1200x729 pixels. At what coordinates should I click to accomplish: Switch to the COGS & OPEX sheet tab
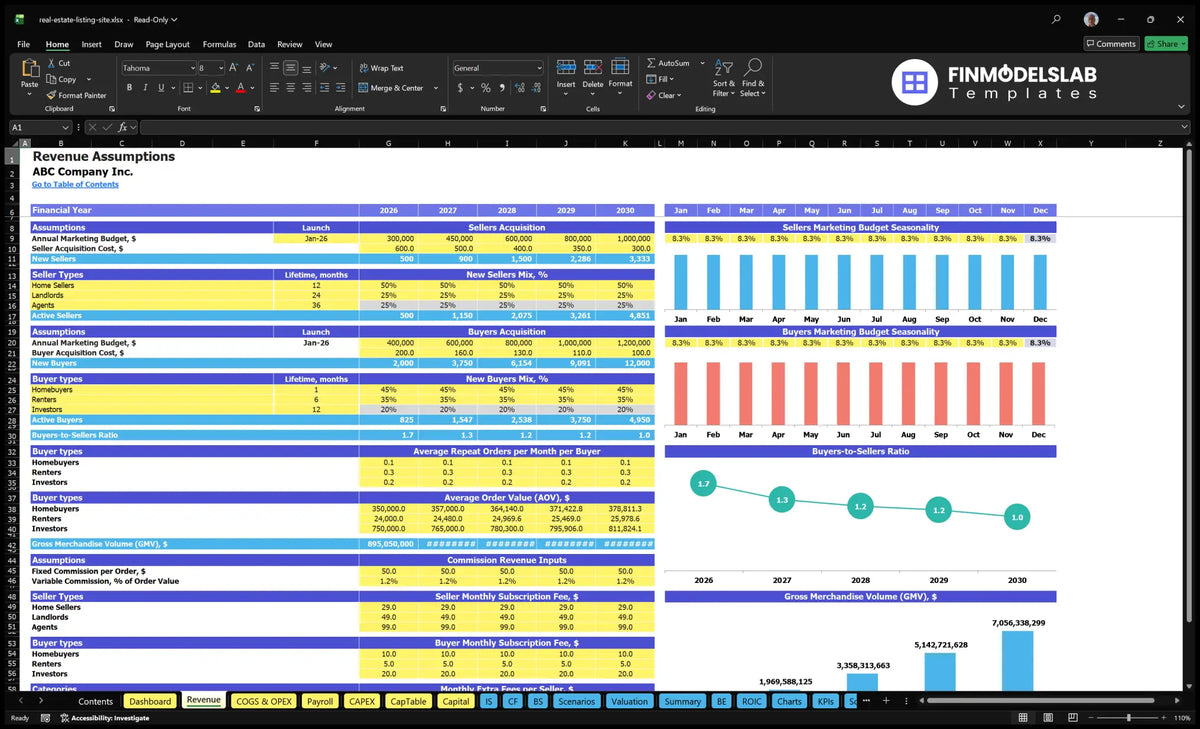(x=264, y=701)
